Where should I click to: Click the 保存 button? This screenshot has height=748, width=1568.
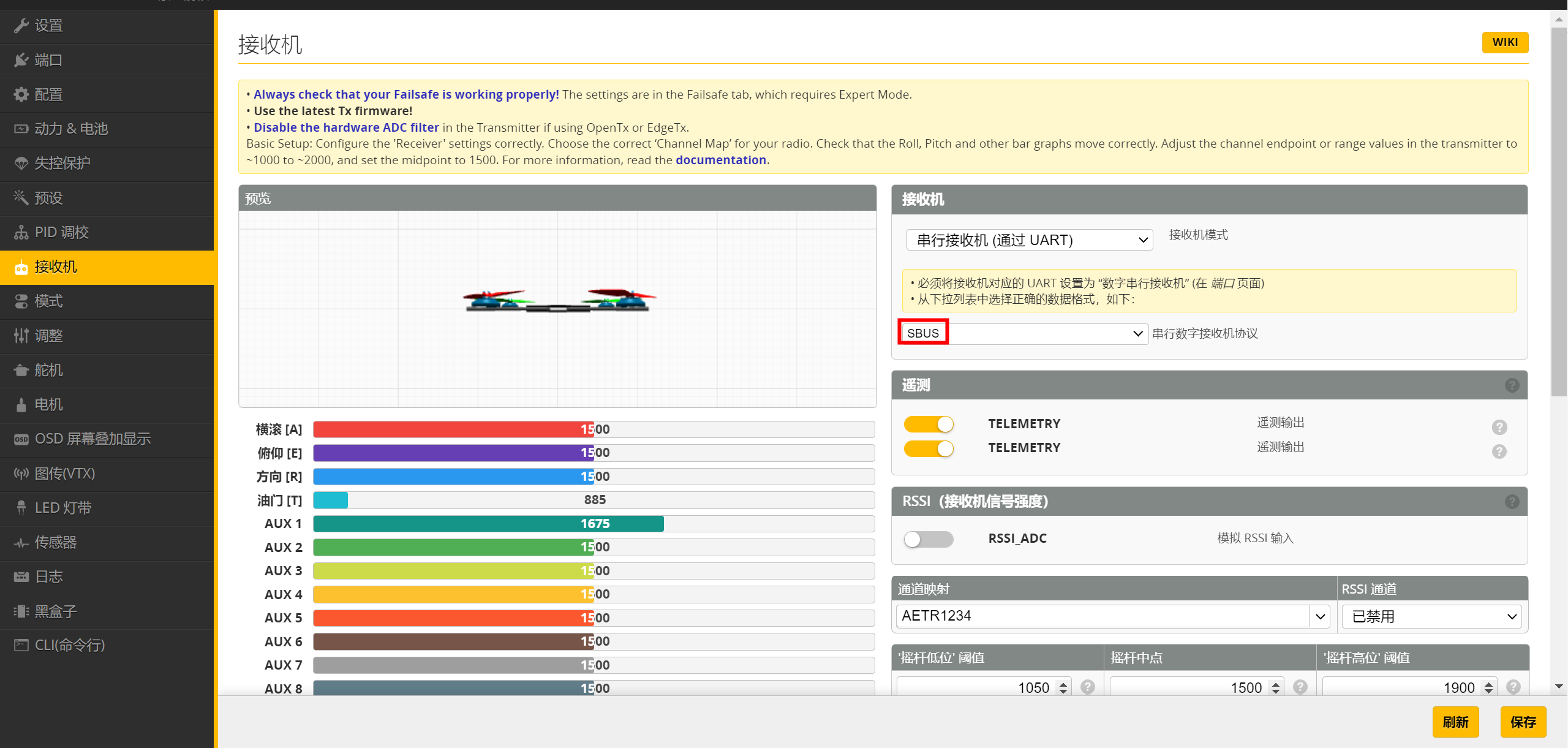click(x=1523, y=722)
